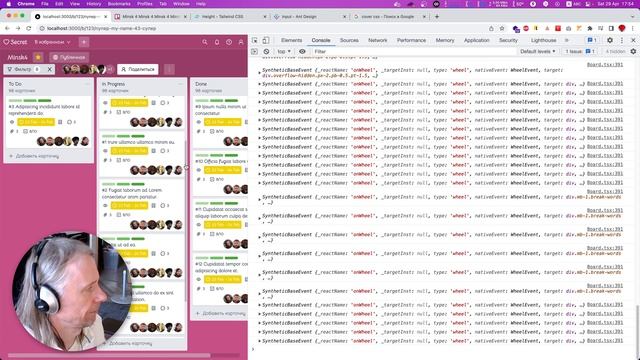Click the Поделиться share button
Screen dimensions: 640x360
(138, 69)
